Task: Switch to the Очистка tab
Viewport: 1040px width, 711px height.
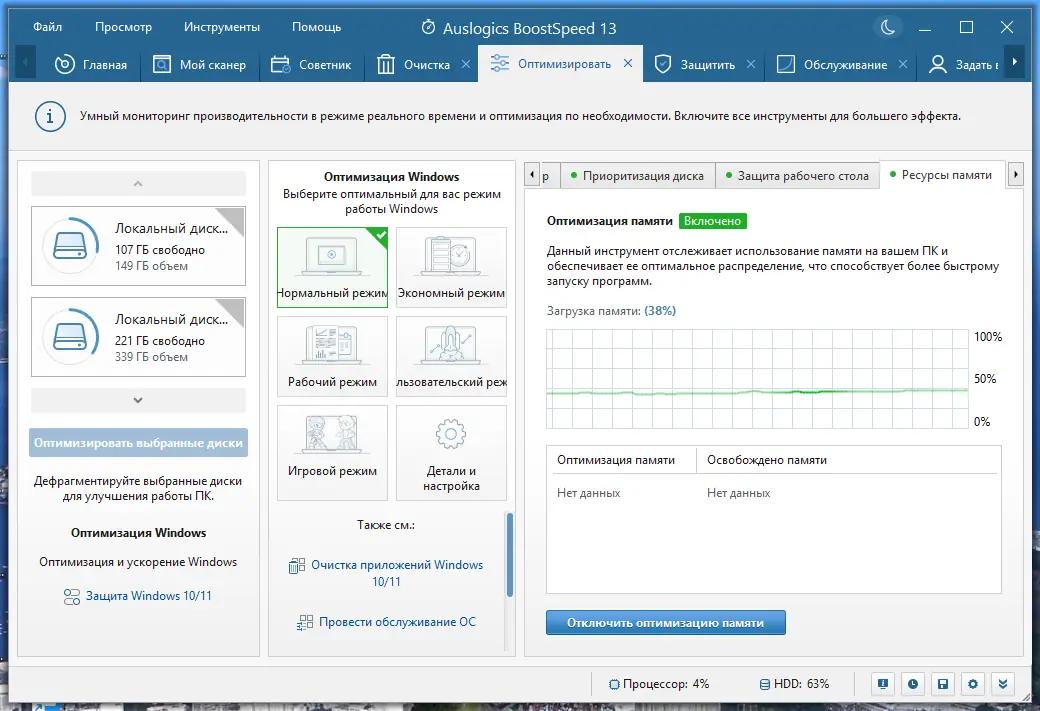Action: [x=414, y=64]
